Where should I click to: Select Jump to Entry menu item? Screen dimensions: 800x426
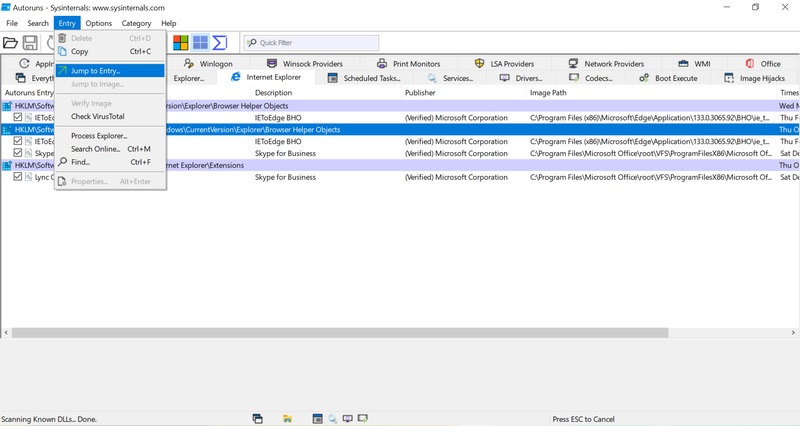tap(95, 71)
